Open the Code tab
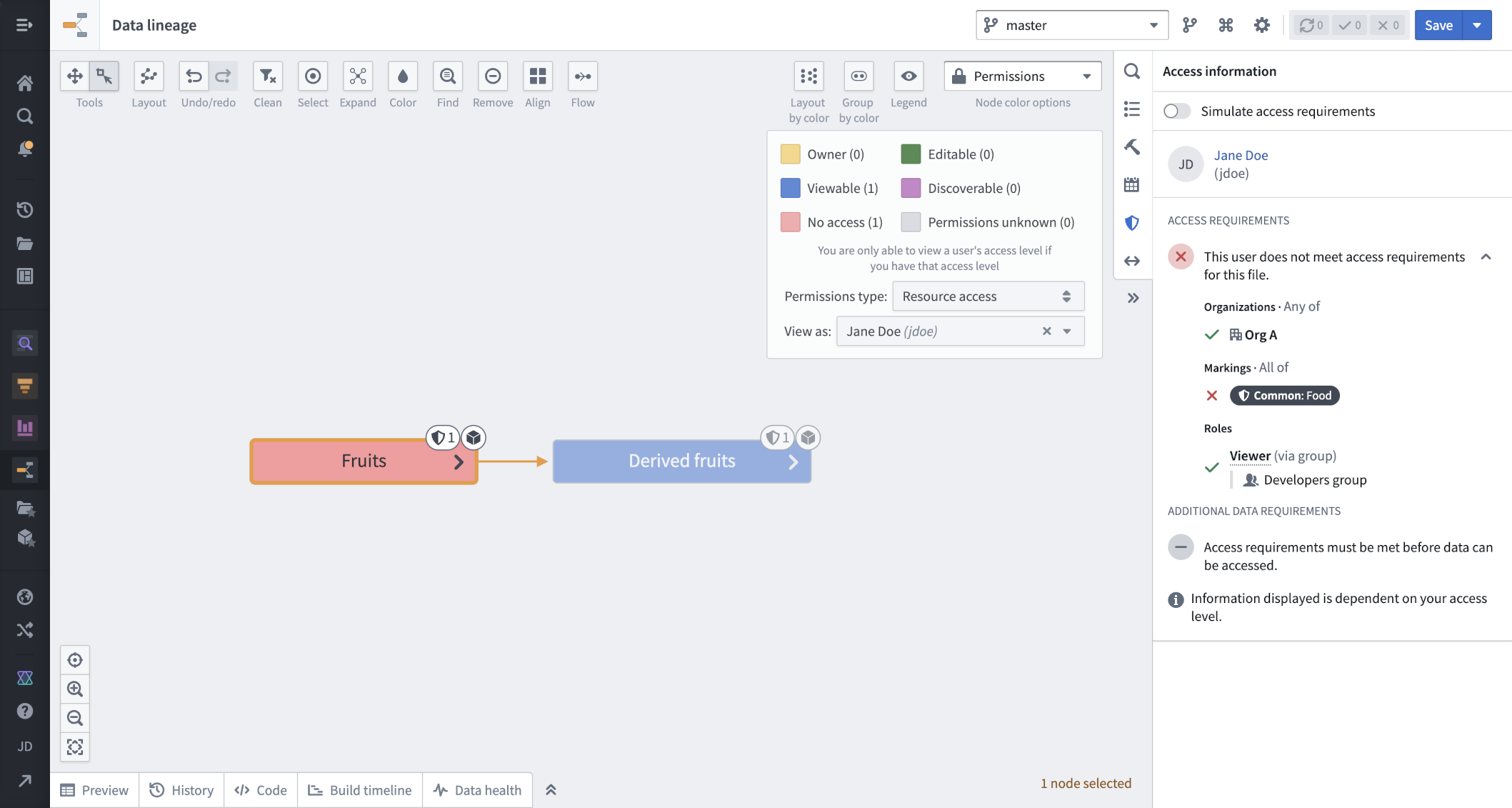 261,790
